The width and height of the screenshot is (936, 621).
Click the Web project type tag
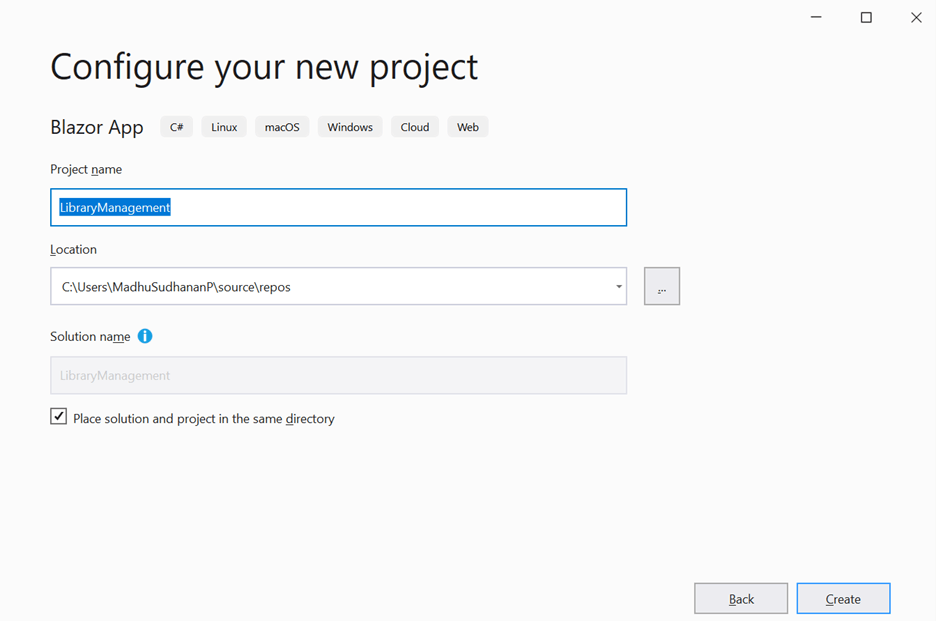pos(468,127)
